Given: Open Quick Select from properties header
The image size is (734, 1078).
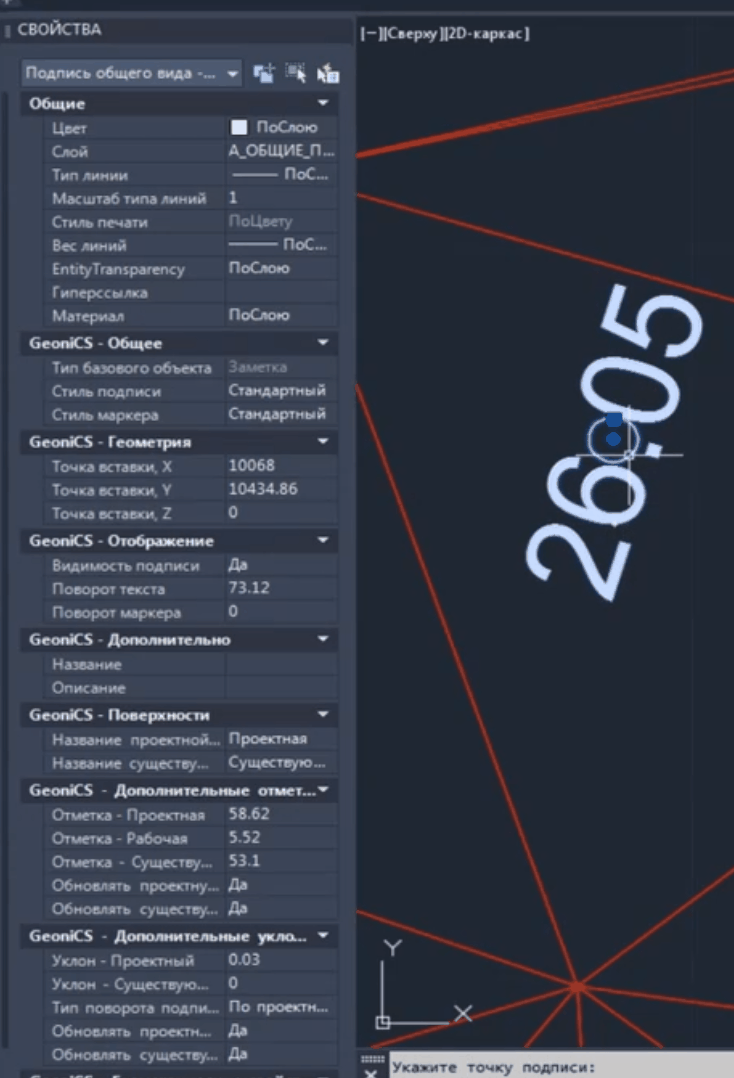Looking at the screenshot, I should (327, 73).
